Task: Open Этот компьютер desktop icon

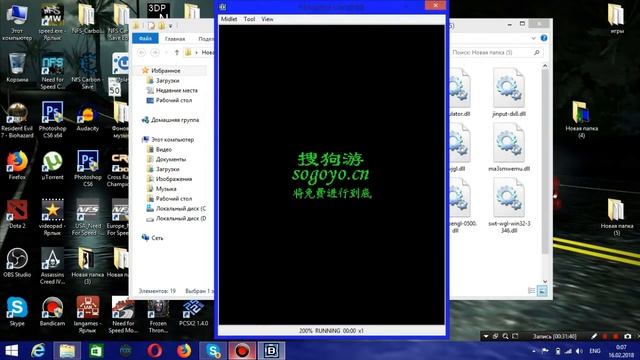Action: point(17,22)
